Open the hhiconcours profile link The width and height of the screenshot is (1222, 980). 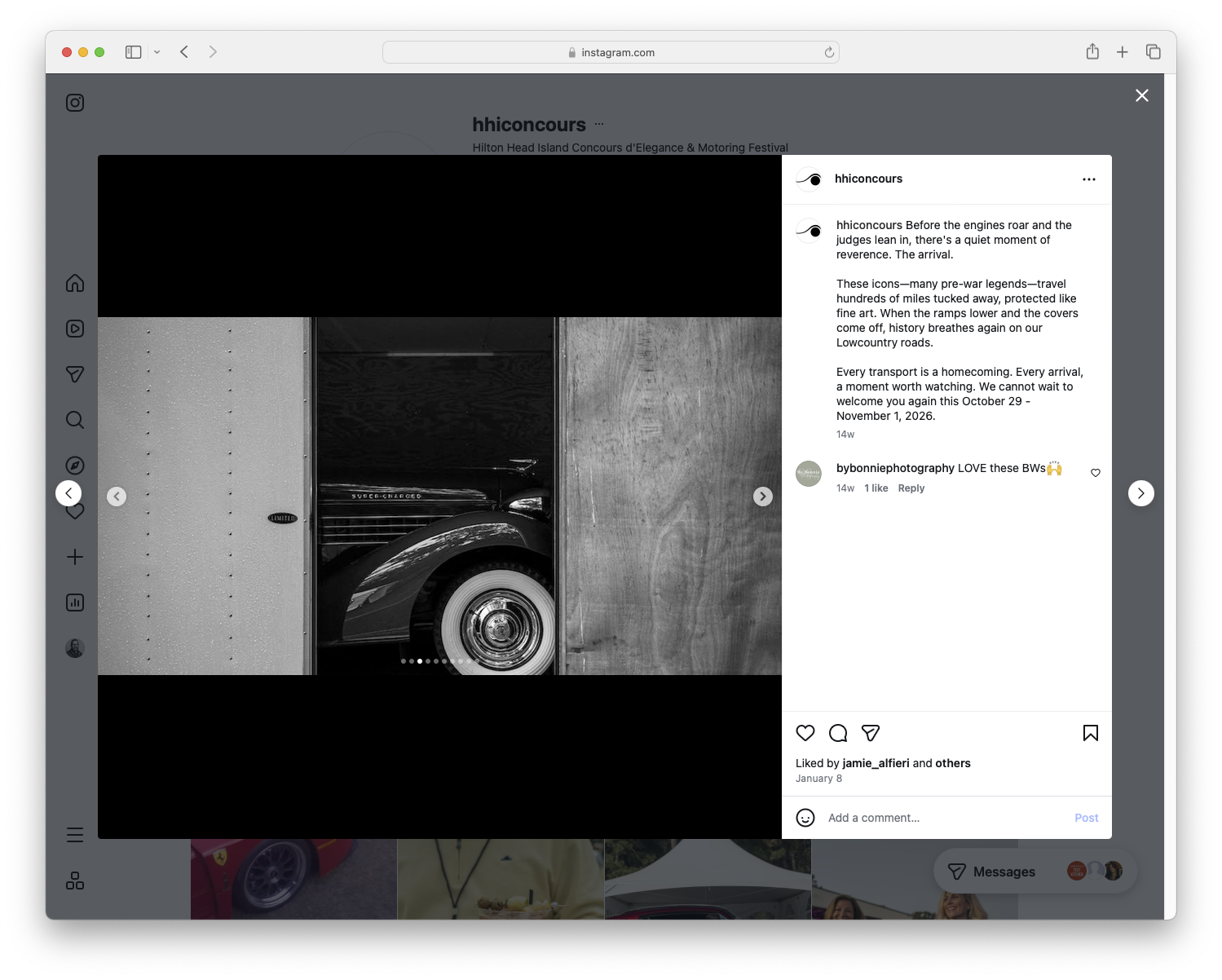click(x=869, y=179)
